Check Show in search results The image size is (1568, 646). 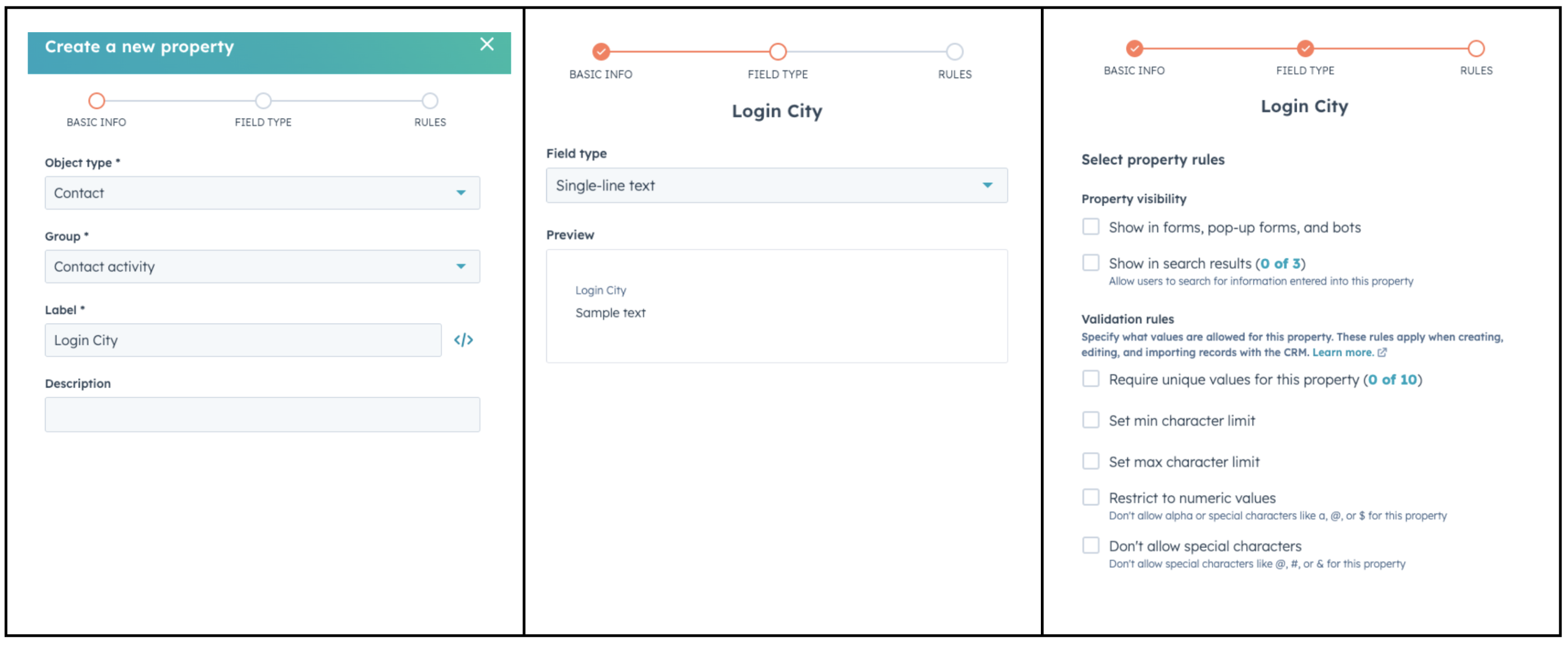click(x=1090, y=263)
